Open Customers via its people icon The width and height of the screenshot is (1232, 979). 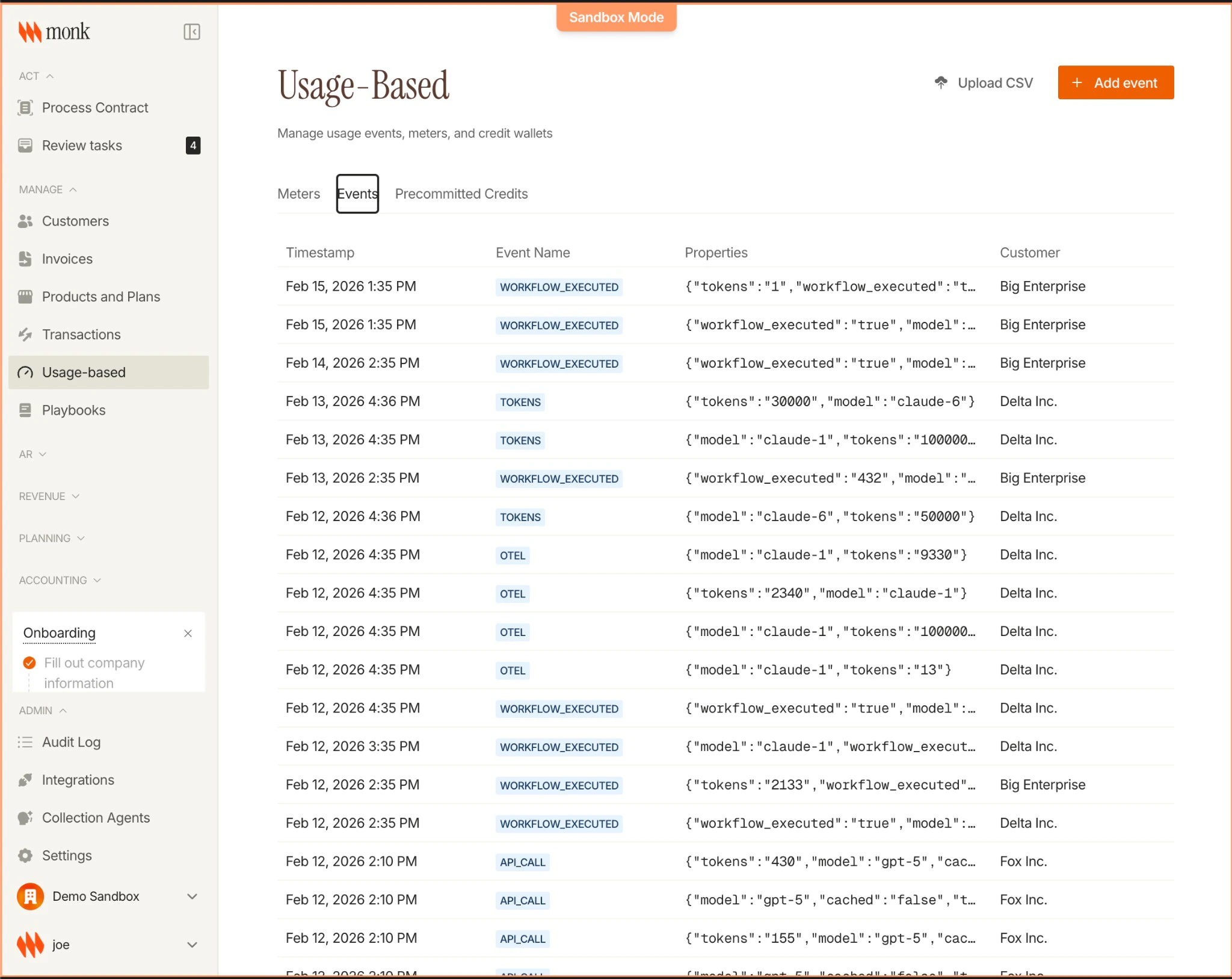coord(25,221)
